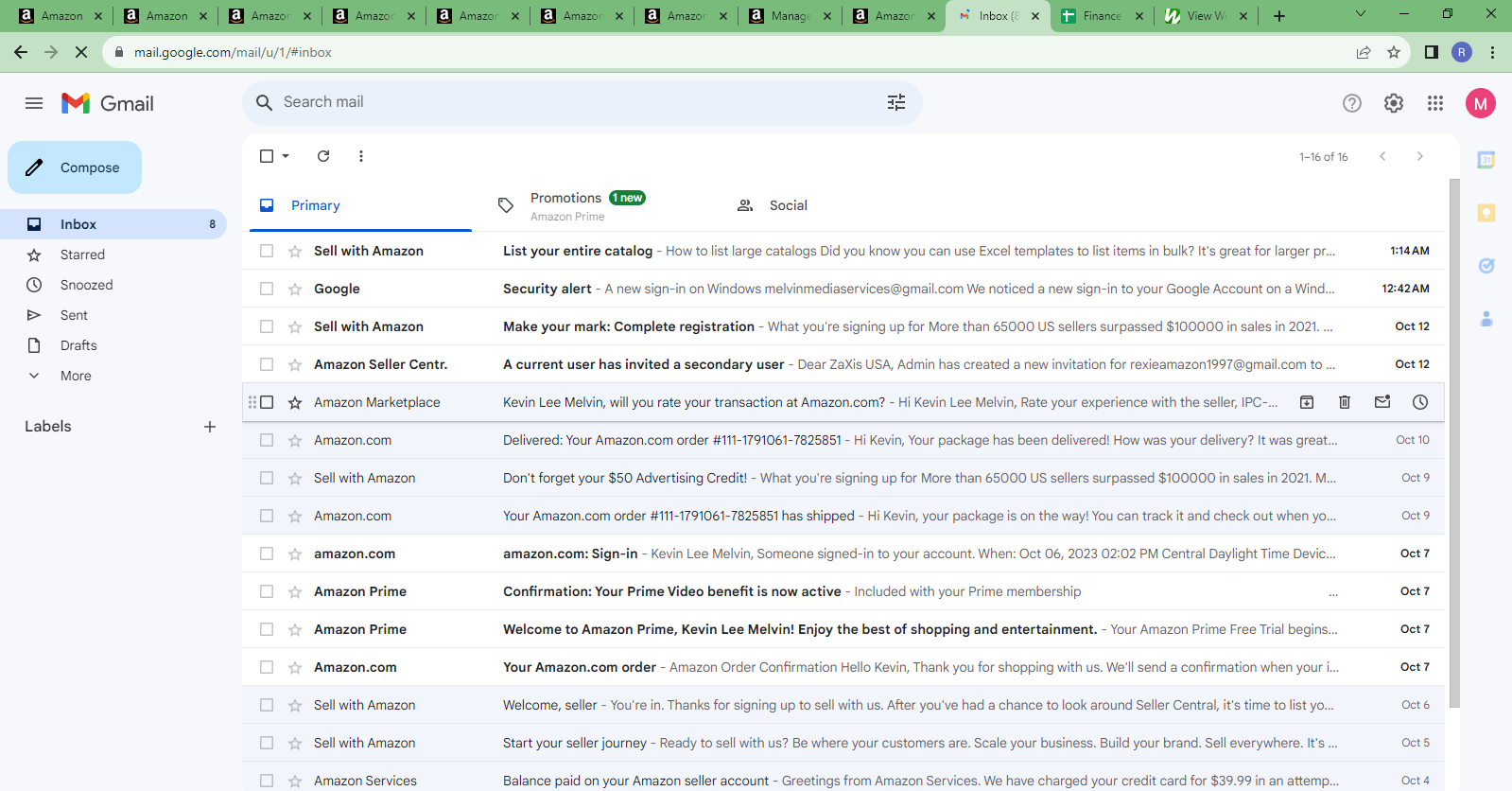
Task: Snooze the Amazon Marketplace email
Action: [1420, 402]
